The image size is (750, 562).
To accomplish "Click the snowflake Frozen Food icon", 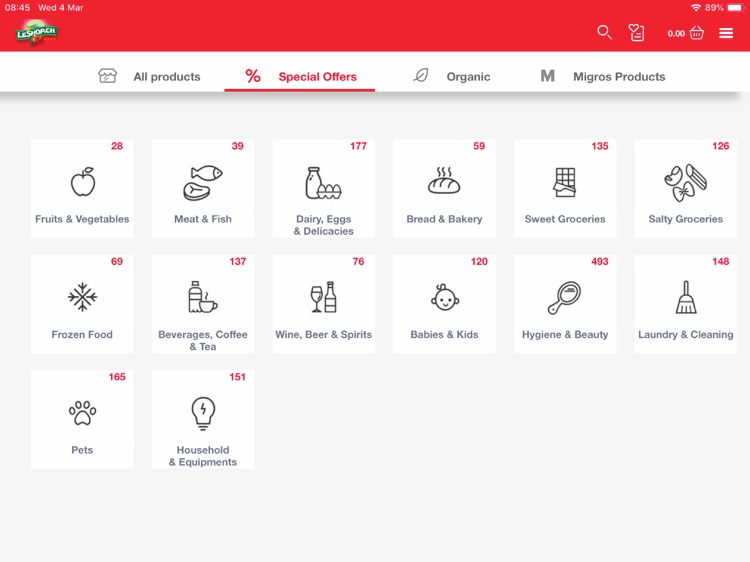I will point(82,297).
